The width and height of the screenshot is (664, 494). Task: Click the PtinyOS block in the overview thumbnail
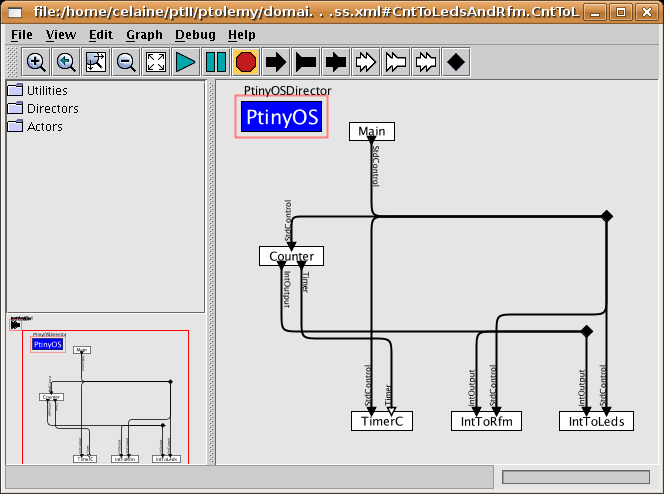[x=48, y=344]
